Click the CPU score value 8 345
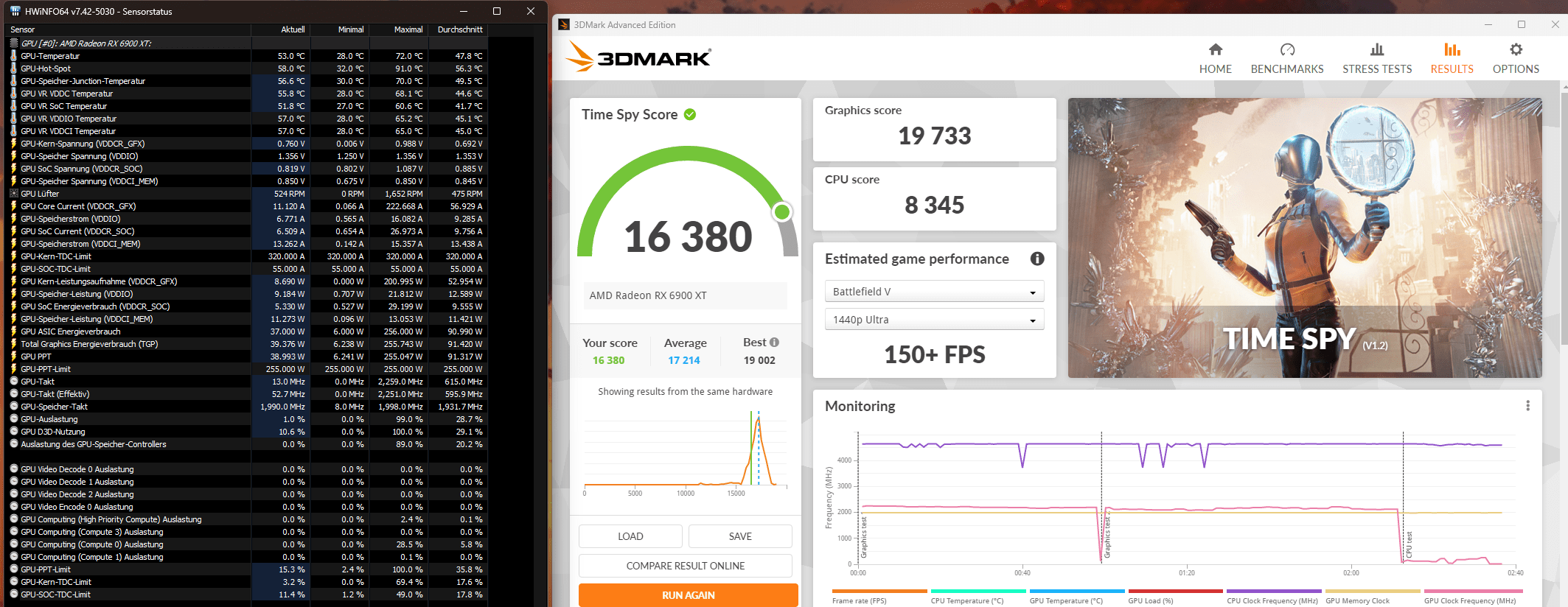Image resolution: width=1568 pixels, height=607 pixels. click(935, 205)
